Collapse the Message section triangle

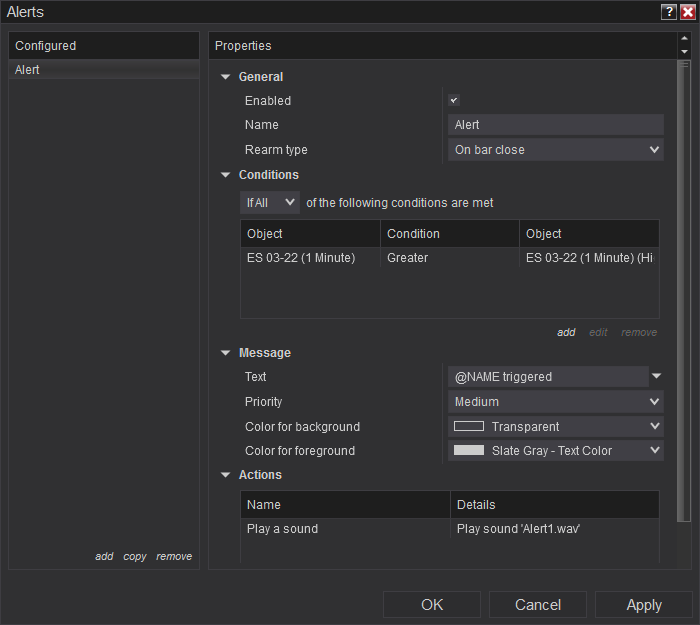click(x=226, y=353)
